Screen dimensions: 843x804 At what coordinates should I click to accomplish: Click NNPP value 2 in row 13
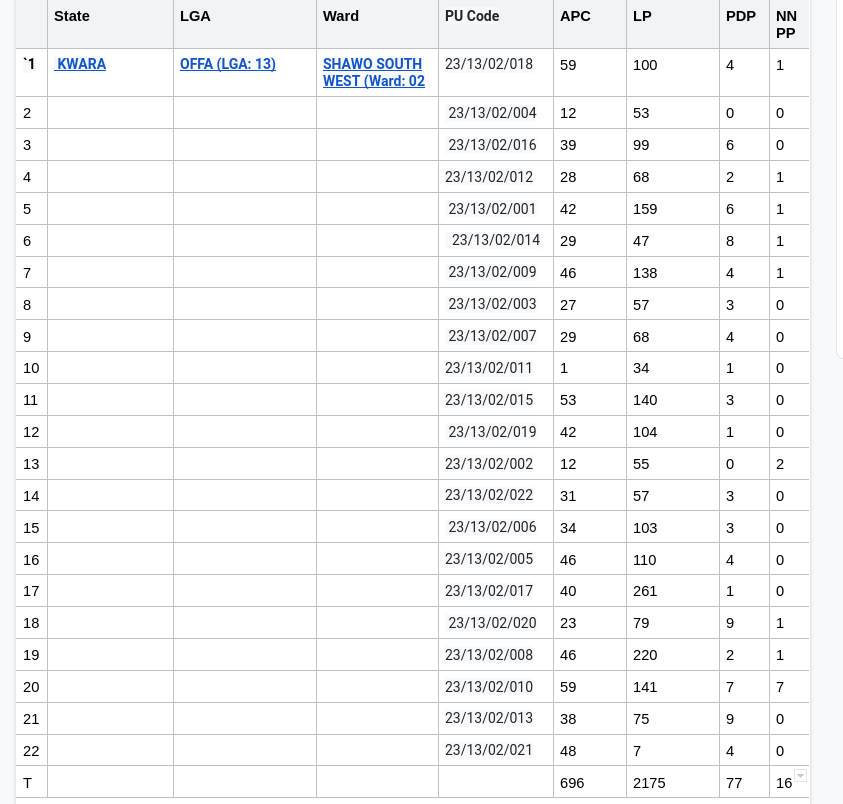780,464
